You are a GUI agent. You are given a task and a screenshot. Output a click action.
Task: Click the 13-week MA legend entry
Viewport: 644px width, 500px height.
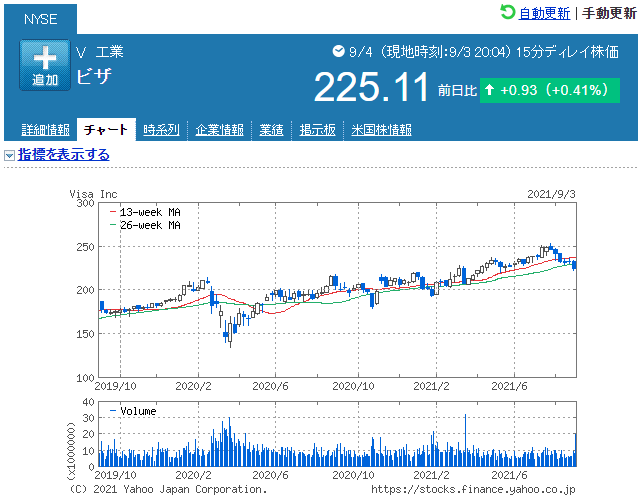[145, 212]
